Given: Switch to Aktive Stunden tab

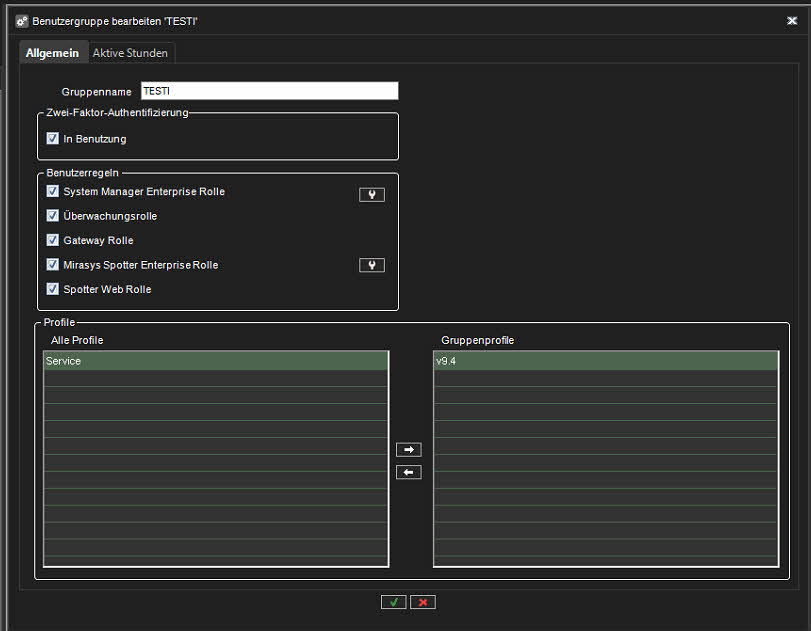Looking at the screenshot, I should point(131,52).
